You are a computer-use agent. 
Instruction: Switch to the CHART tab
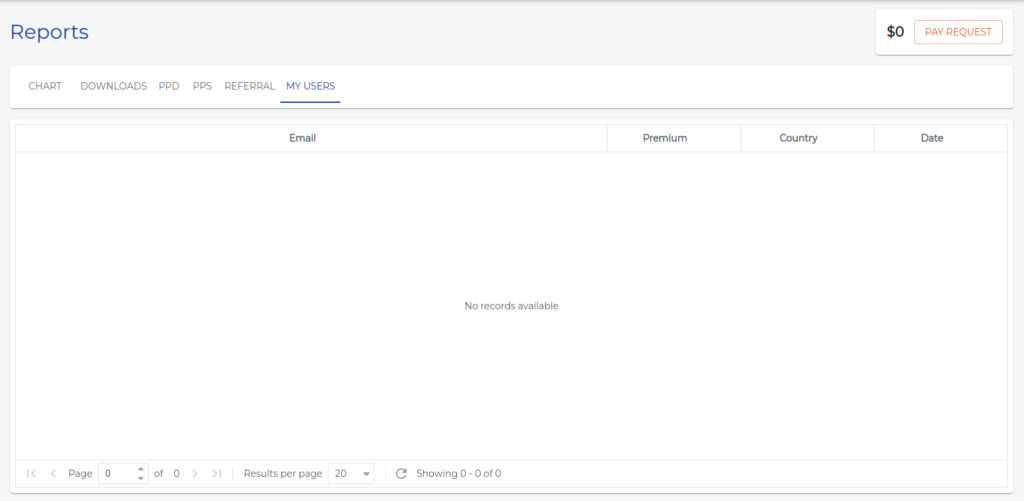pyautogui.click(x=45, y=86)
